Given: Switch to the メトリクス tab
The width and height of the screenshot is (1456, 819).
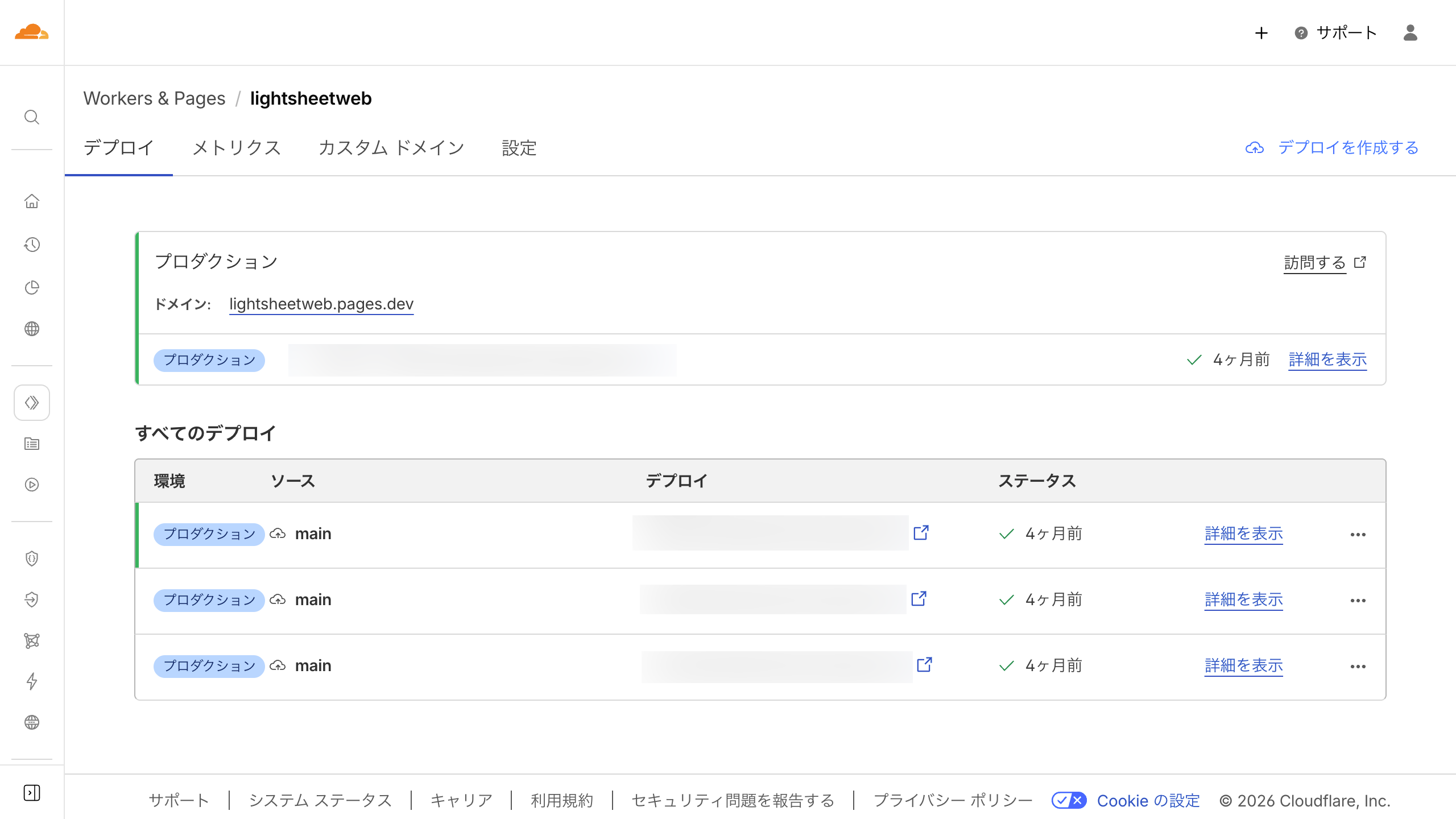Looking at the screenshot, I should (x=237, y=148).
